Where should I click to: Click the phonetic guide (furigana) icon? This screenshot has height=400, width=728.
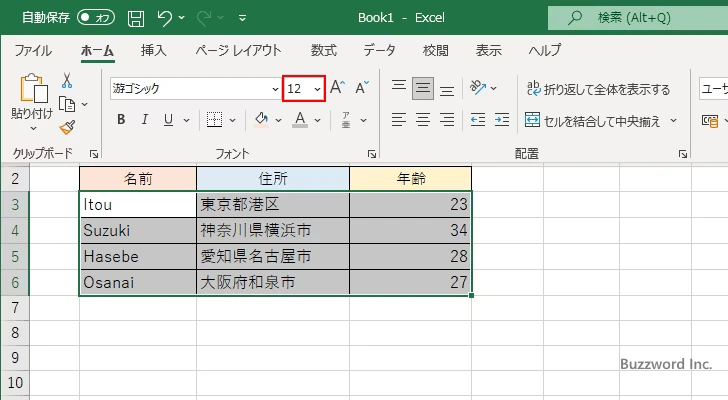346,120
